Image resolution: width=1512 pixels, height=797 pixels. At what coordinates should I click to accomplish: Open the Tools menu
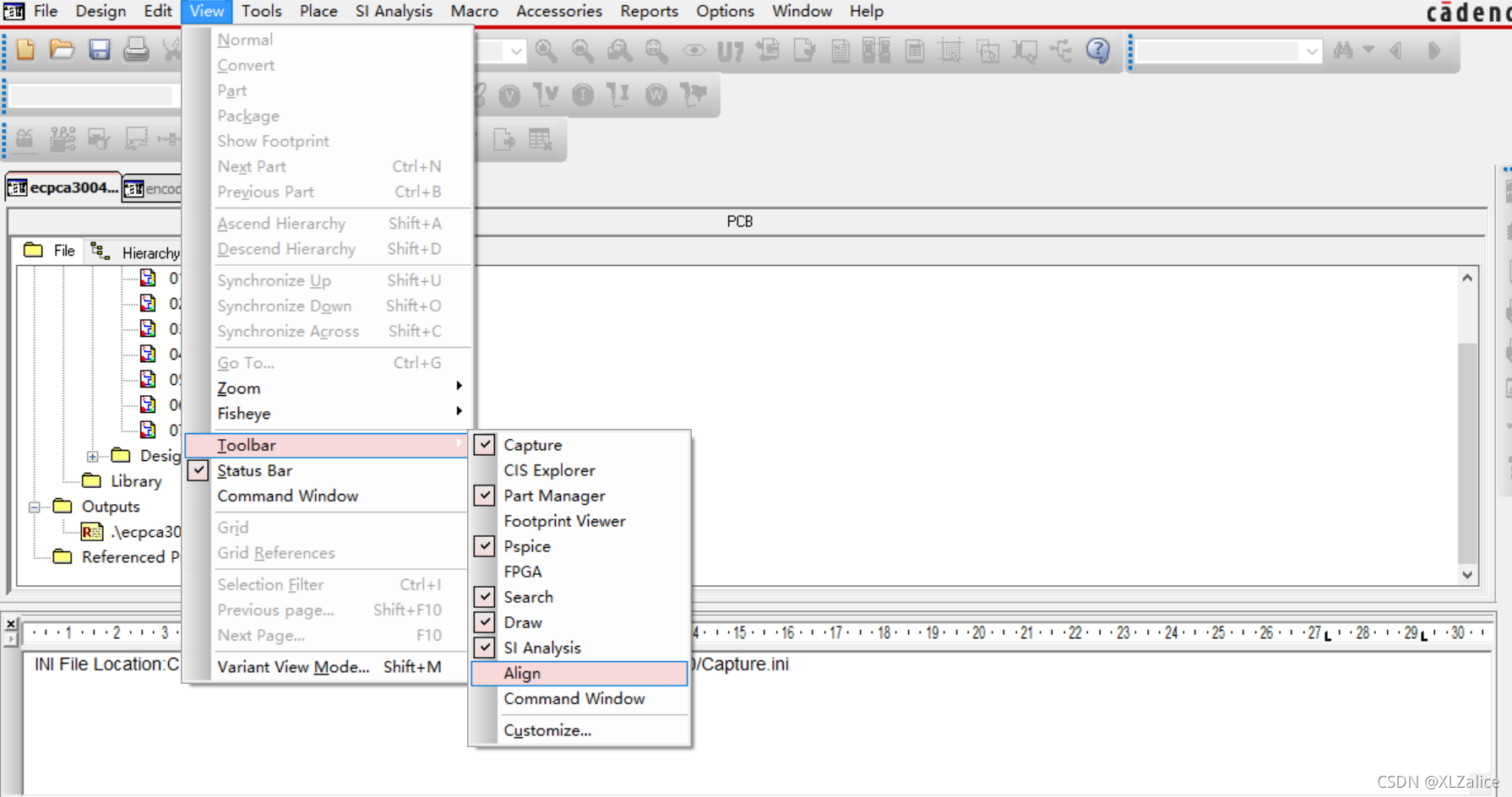[261, 11]
